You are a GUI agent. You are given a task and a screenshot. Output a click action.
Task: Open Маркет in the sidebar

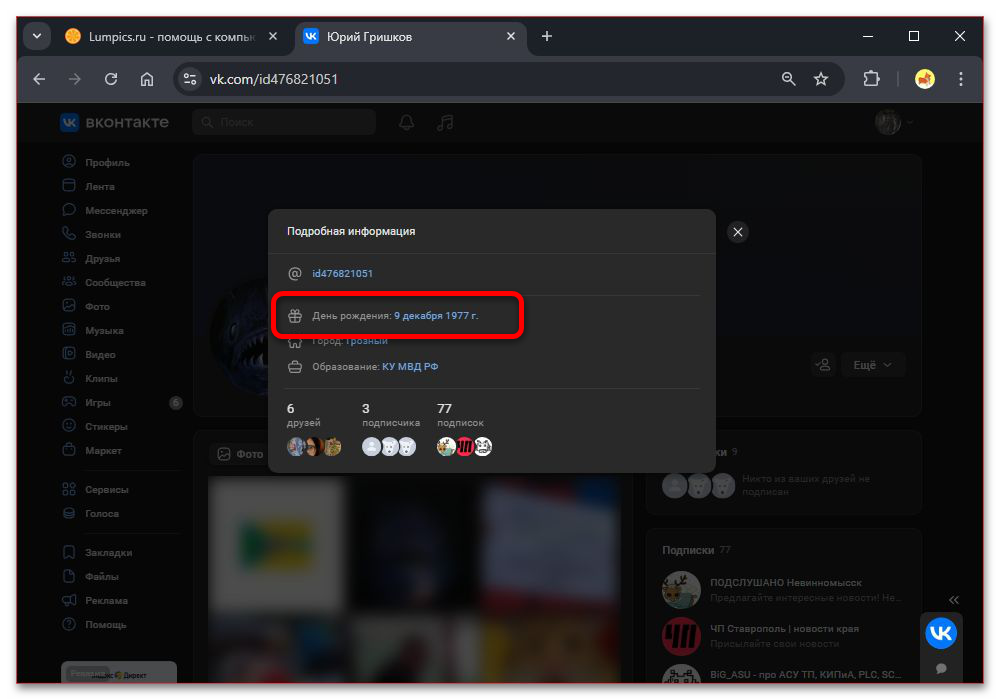point(102,451)
